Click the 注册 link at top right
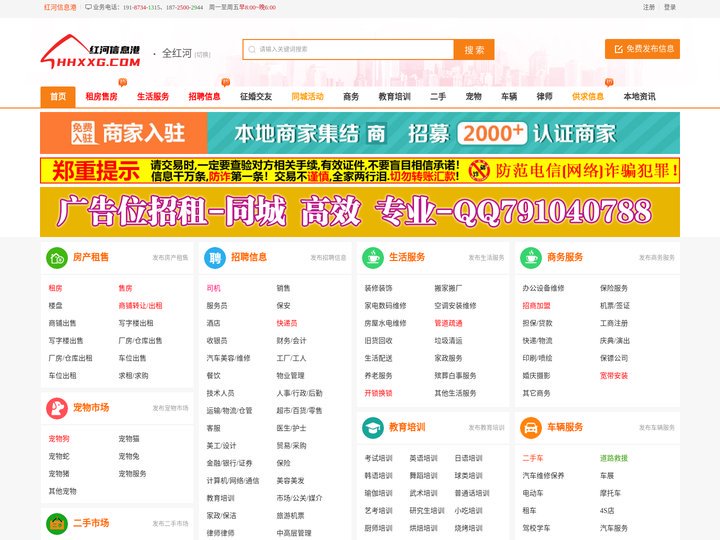 pyautogui.click(x=649, y=7)
